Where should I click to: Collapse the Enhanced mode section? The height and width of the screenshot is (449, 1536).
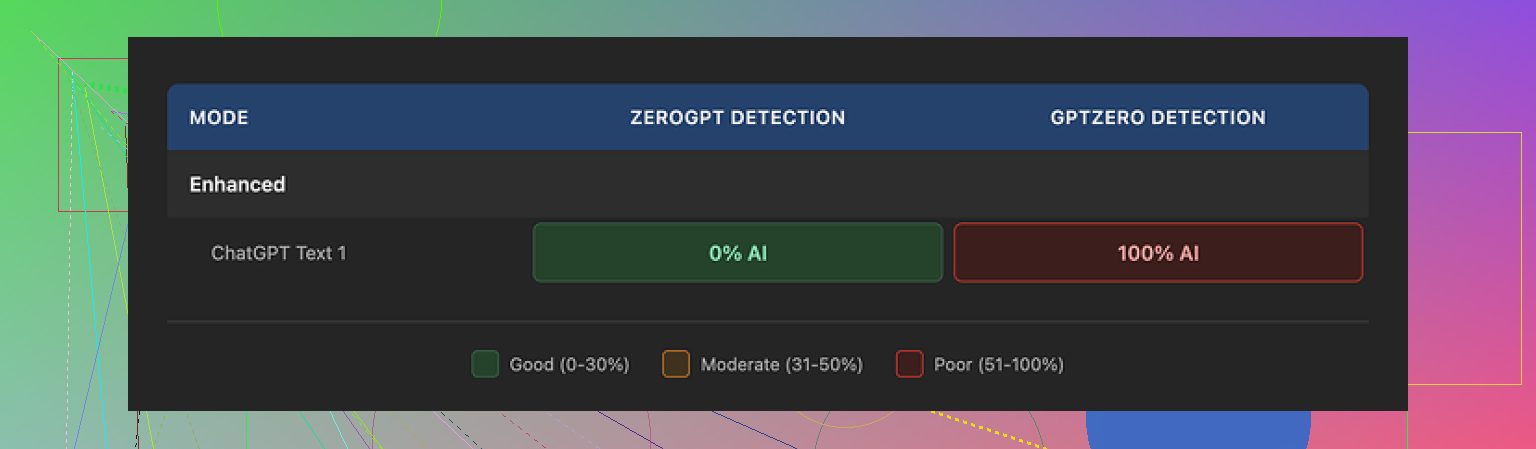[x=238, y=185]
